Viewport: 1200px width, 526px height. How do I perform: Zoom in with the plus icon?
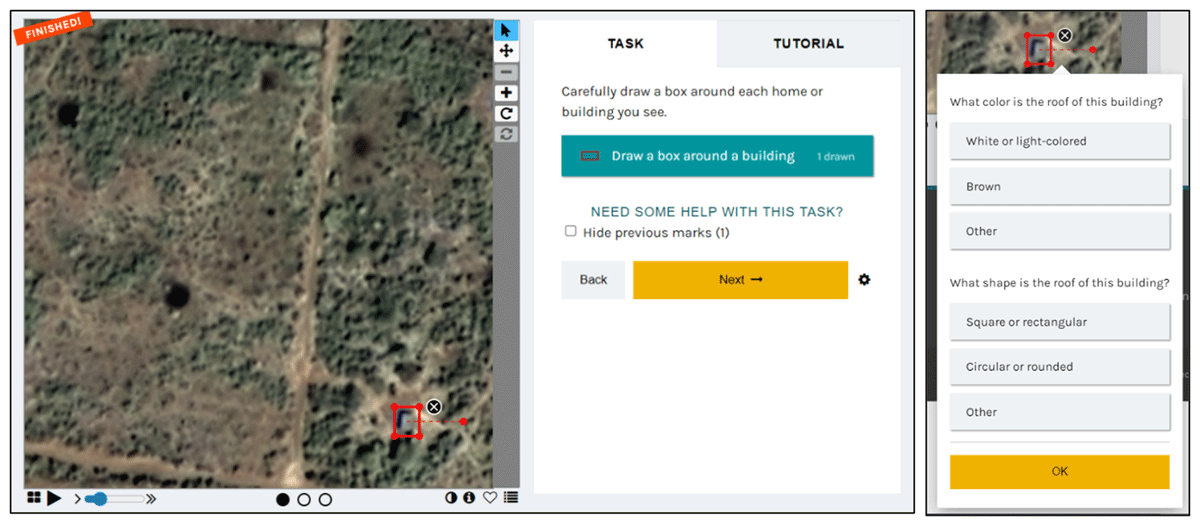[506, 93]
